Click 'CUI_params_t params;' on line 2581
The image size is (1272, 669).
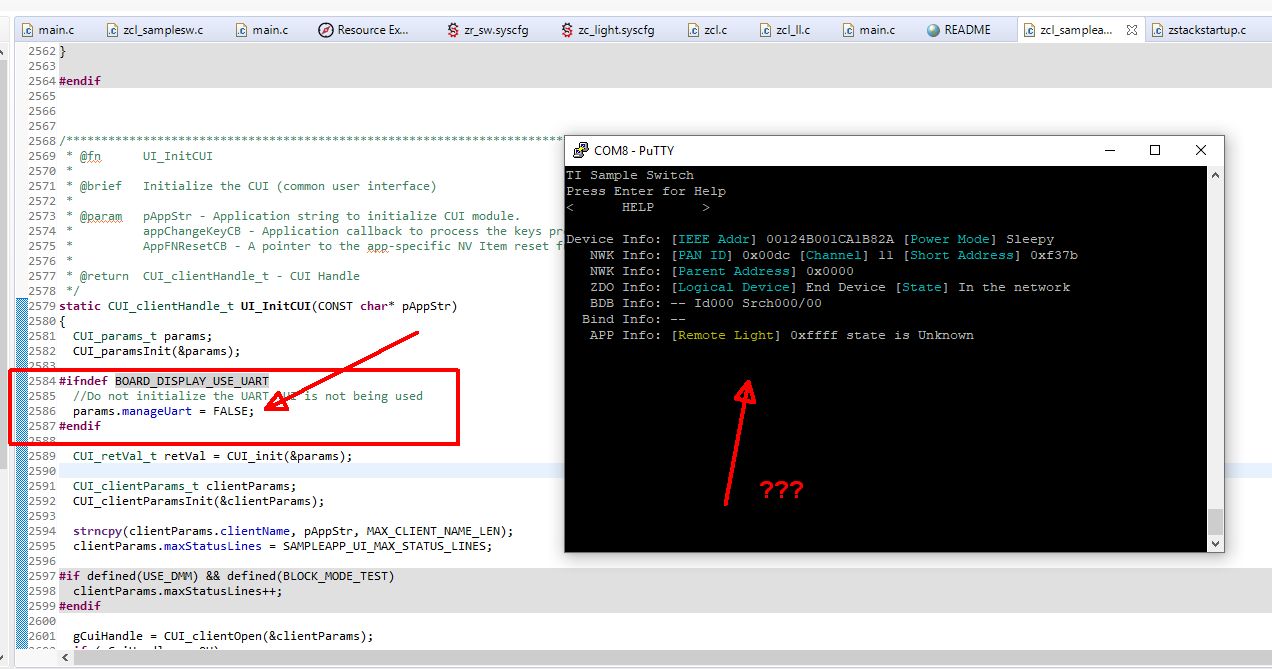coord(143,336)
